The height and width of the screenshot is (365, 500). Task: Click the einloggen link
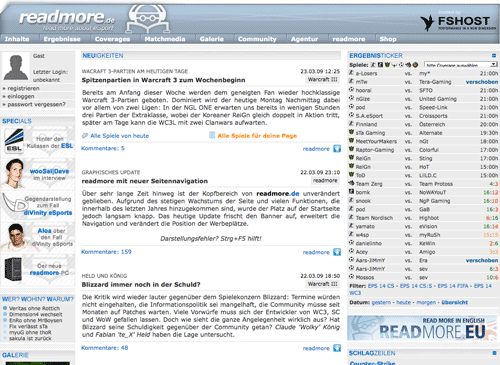[x=21, y=96]
